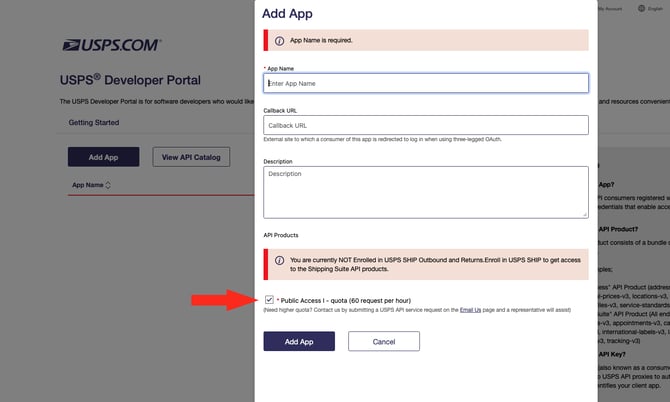This screenshot has height=402, width=670.
Task: Click the Public Access I quota label
Action: pyautogui.click(x=345, y=300)
